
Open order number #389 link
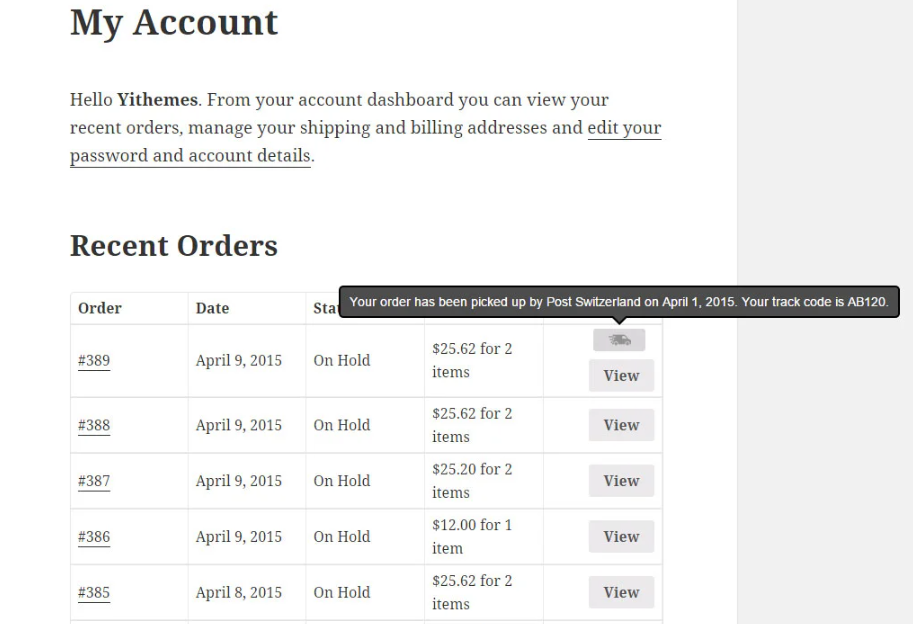[94, 361]
